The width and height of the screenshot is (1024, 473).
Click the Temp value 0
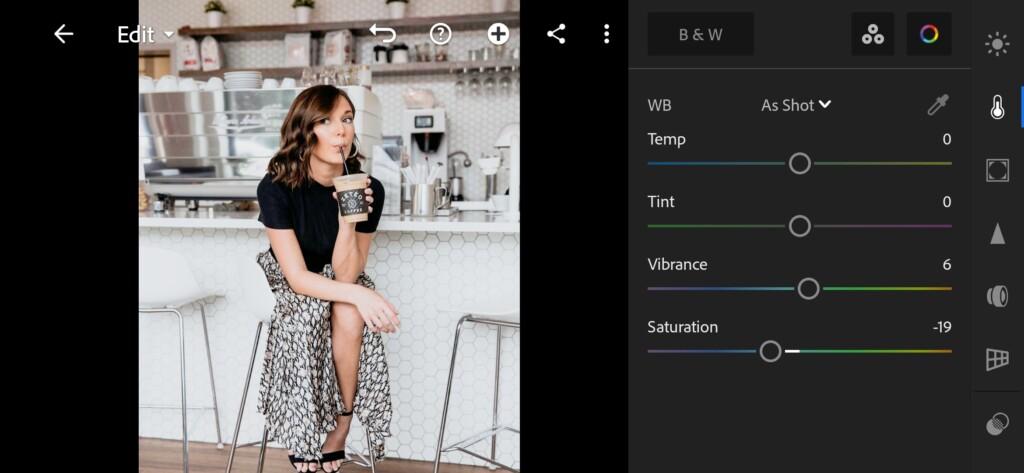946,139
